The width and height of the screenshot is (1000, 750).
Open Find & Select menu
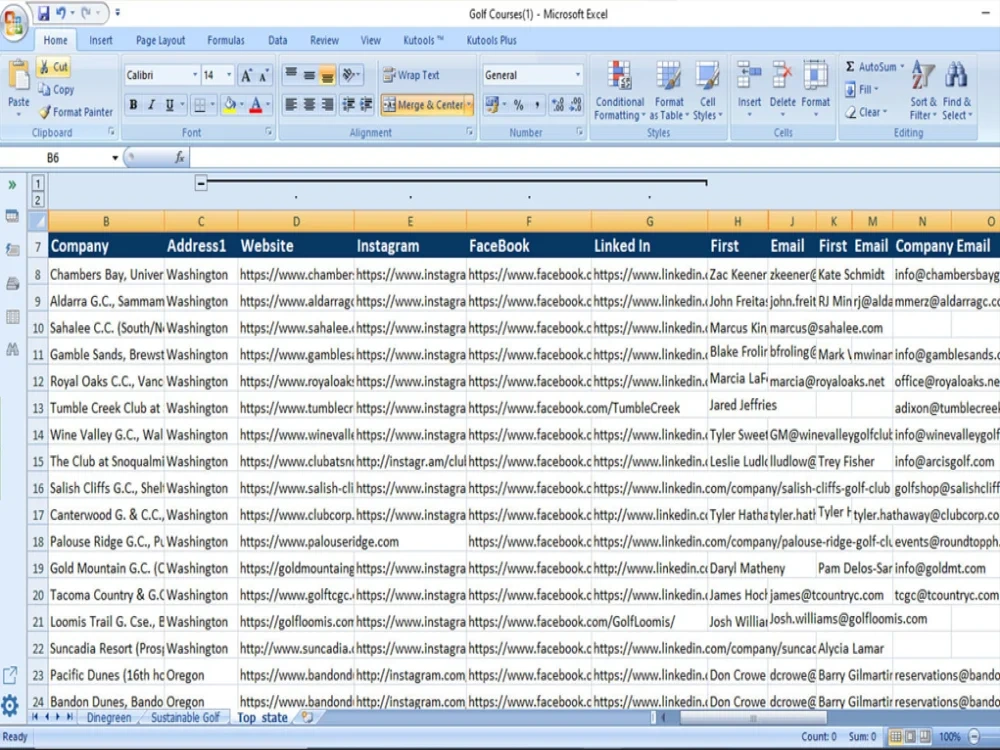click(957, 91)
